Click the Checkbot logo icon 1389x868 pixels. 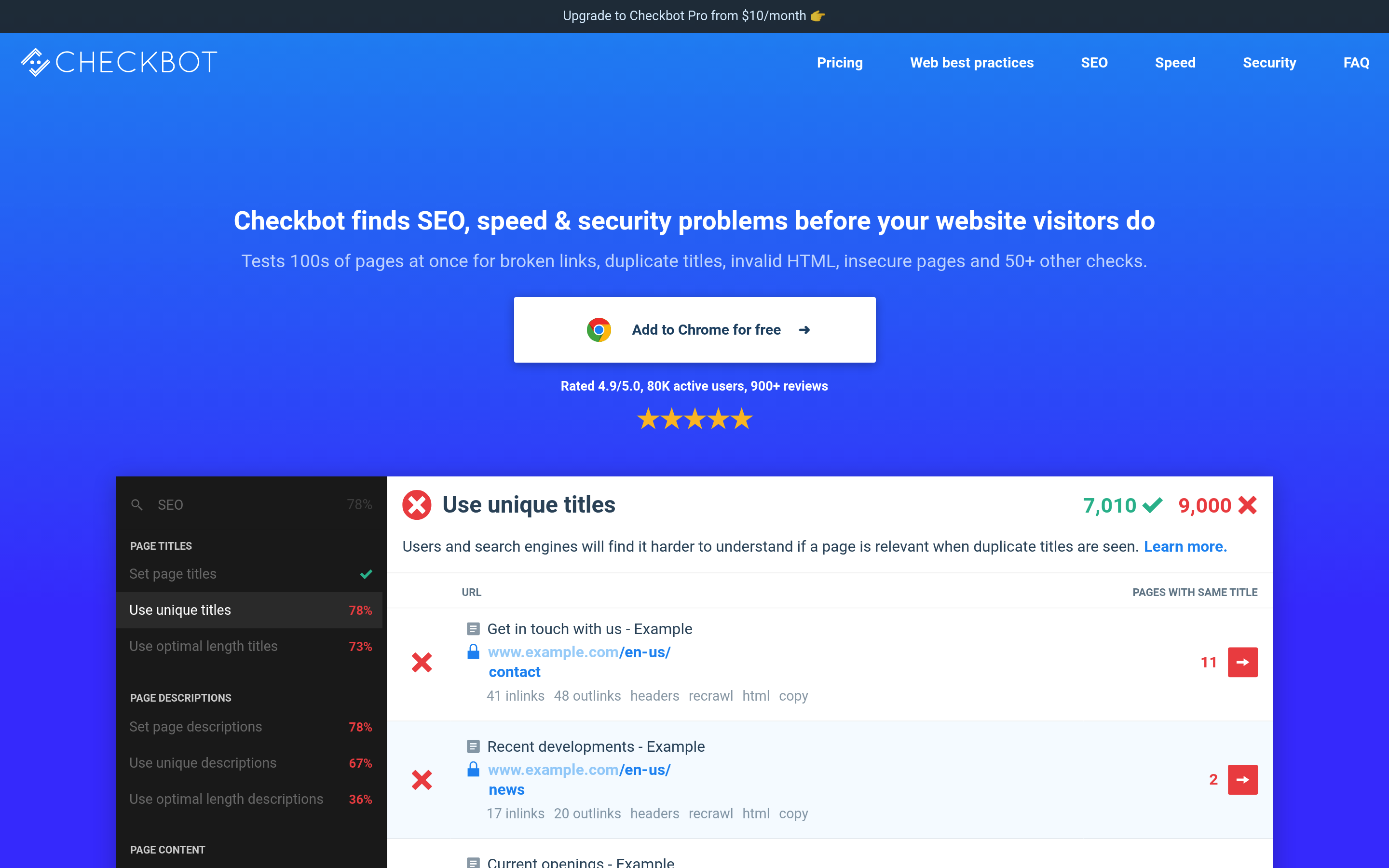click(x=36, y=62)
